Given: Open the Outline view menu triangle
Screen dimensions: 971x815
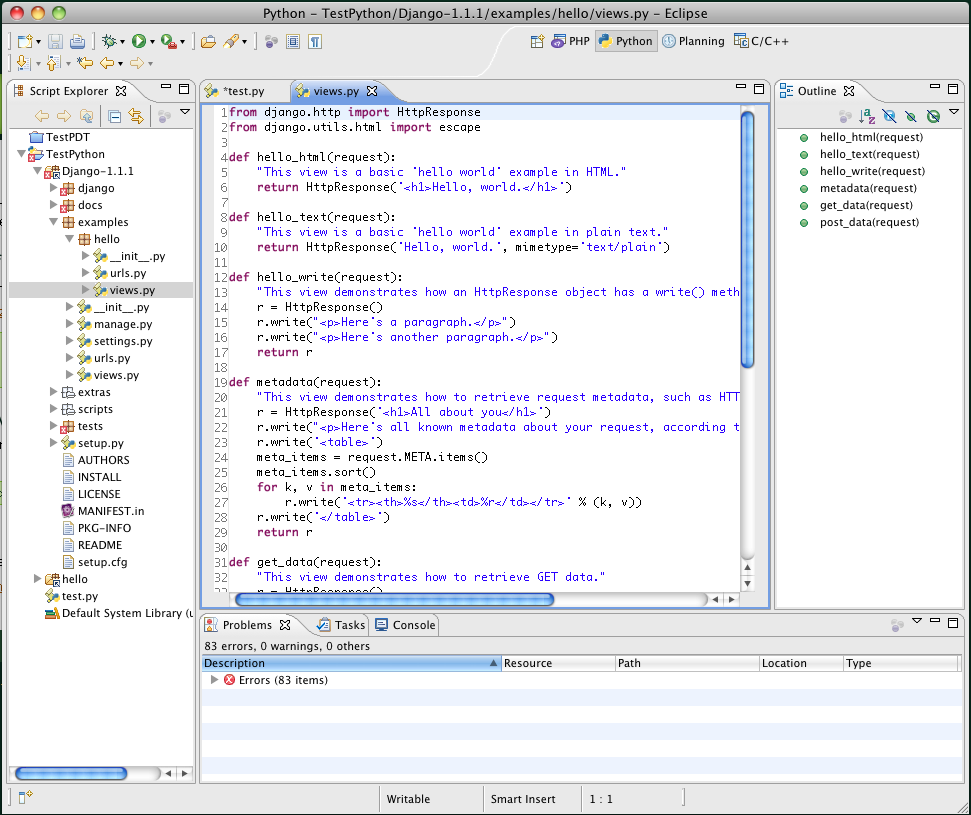Looking at the screenshot, I should (x=954, y=111).
